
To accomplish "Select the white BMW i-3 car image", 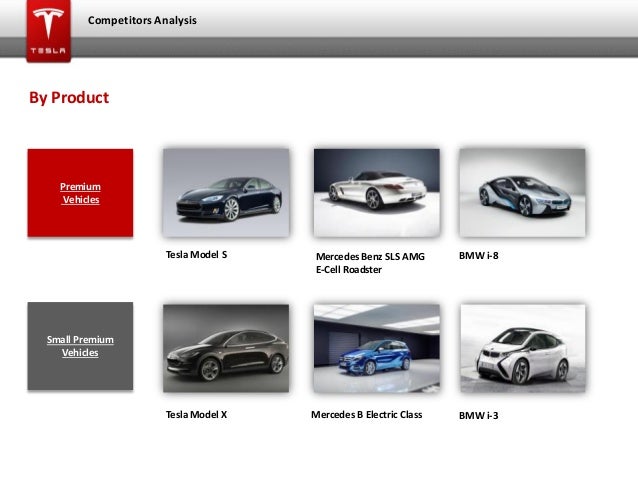I will point(521,348).
